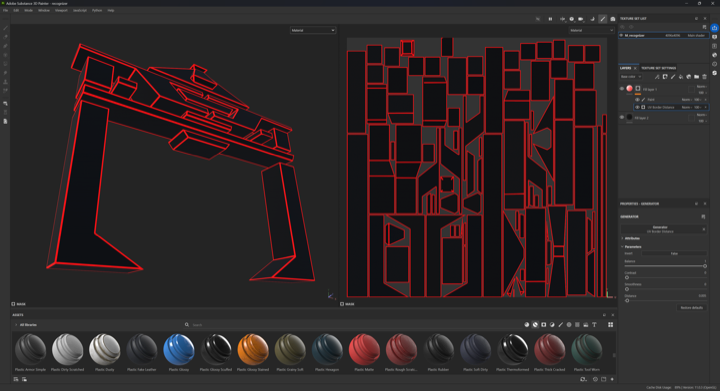This screenshot has height=391, width=720.
Task: Add a mask to the layer
Action: tap(665, 77)
